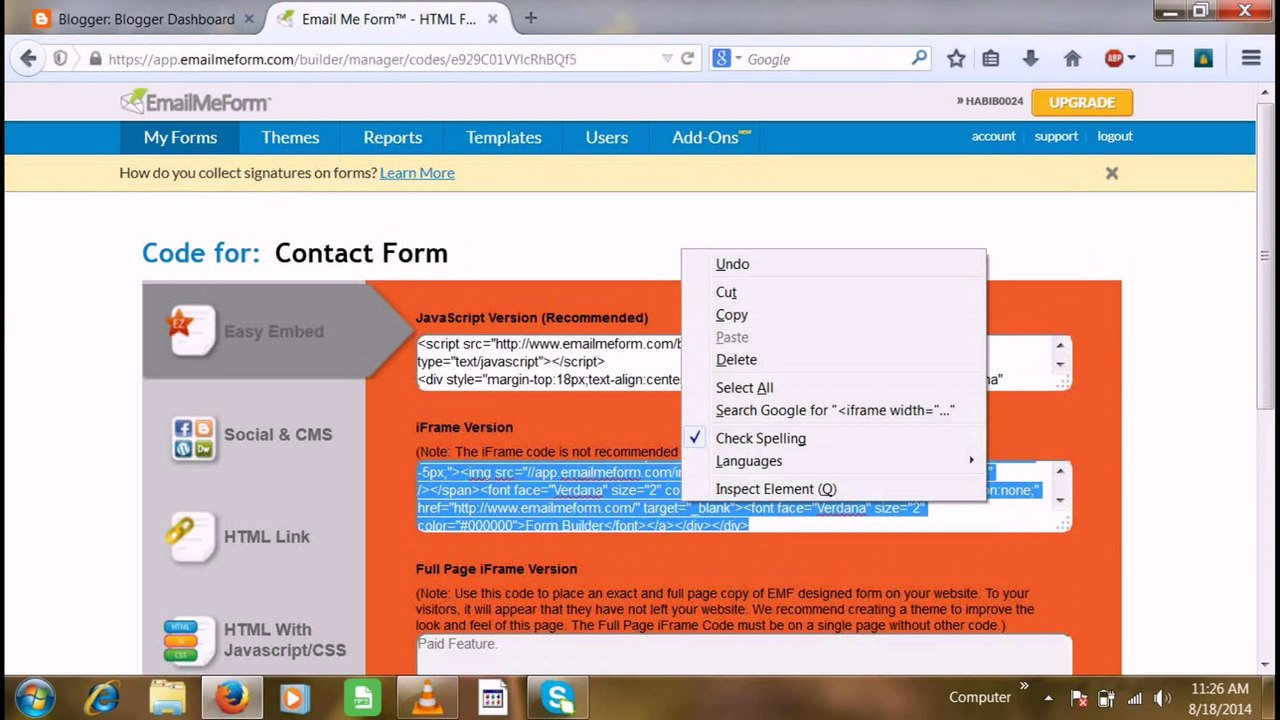Screen dimensions: 1280x720
Task: Open HTML With Javascript/CSS option
Action: pyautogui.click(x=254, y=639)
